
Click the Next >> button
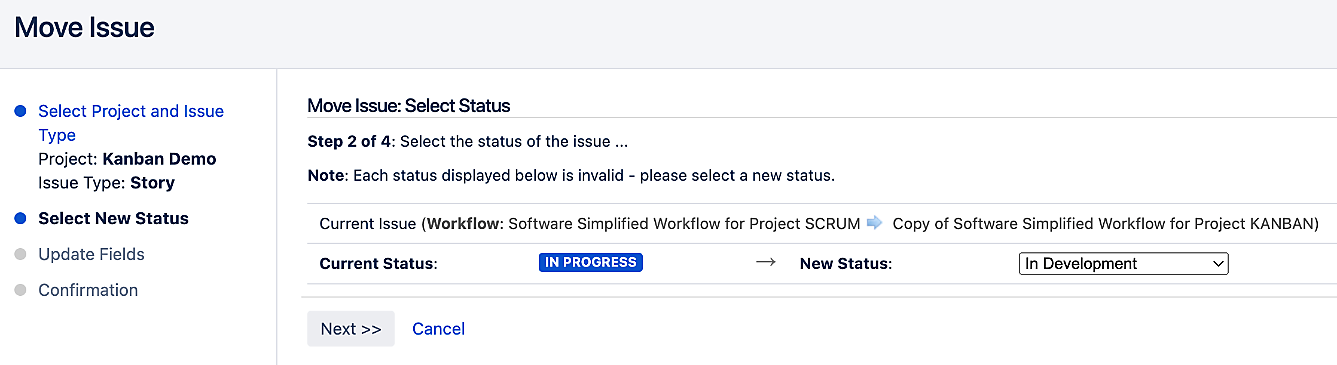(351, 329)
